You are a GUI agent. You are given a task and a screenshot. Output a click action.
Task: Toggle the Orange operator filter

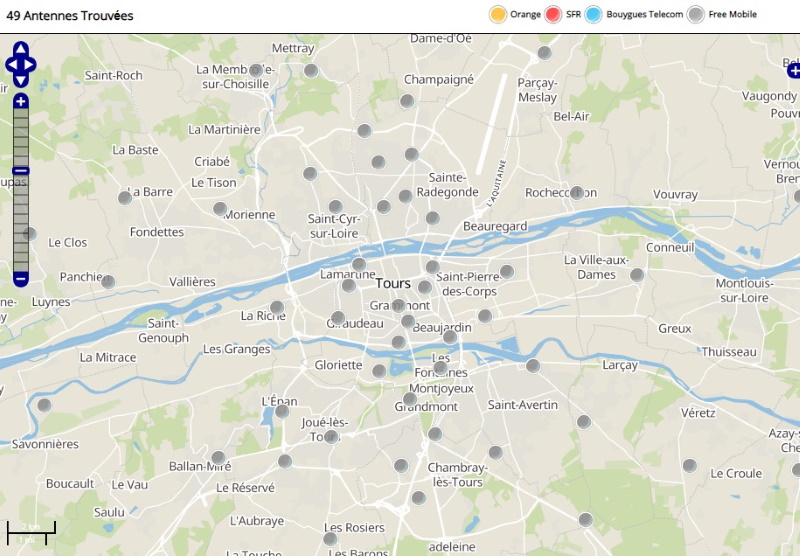click(x=497, y=14)
